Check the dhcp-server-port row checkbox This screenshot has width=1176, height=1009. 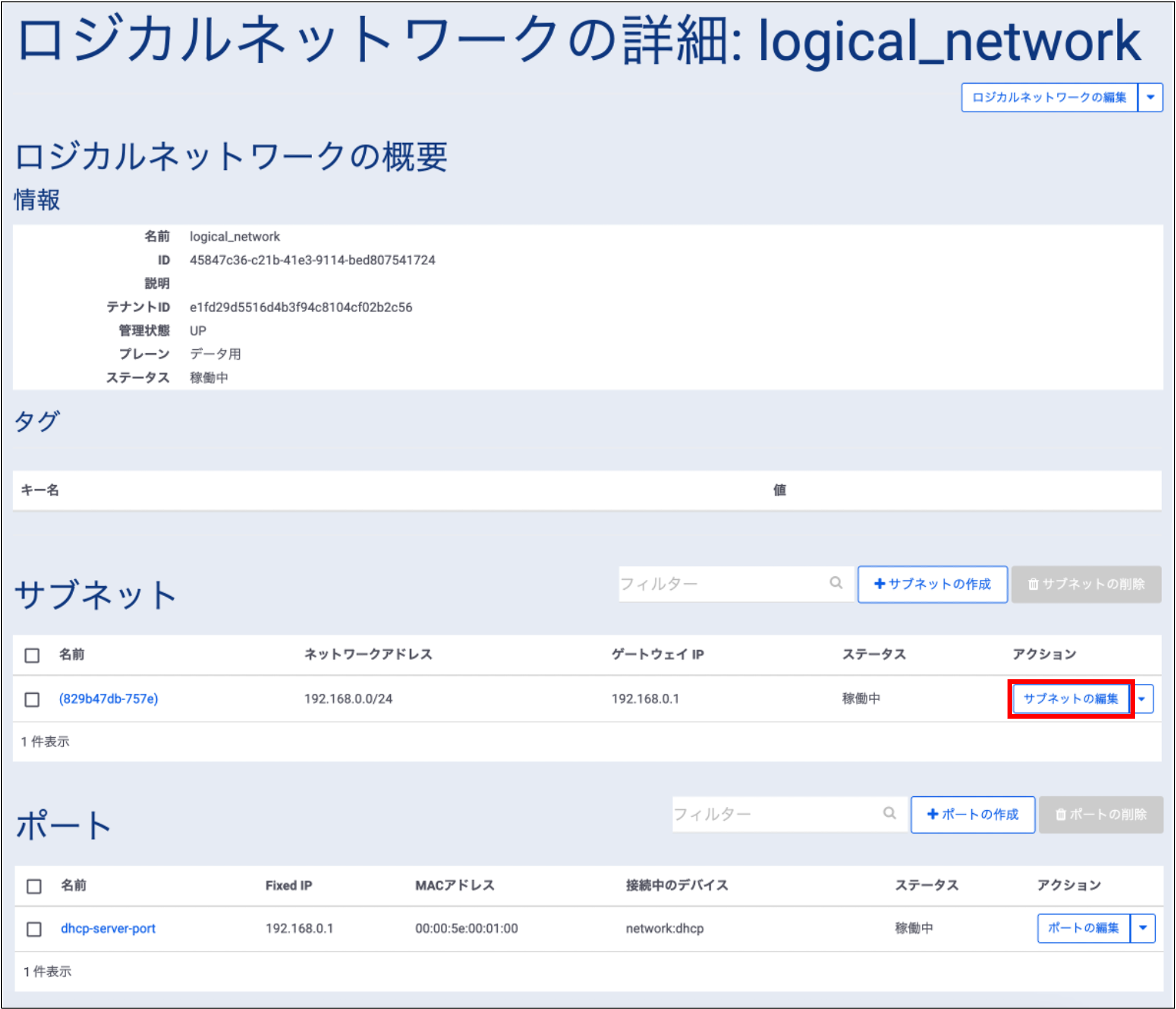pos(34,929)
